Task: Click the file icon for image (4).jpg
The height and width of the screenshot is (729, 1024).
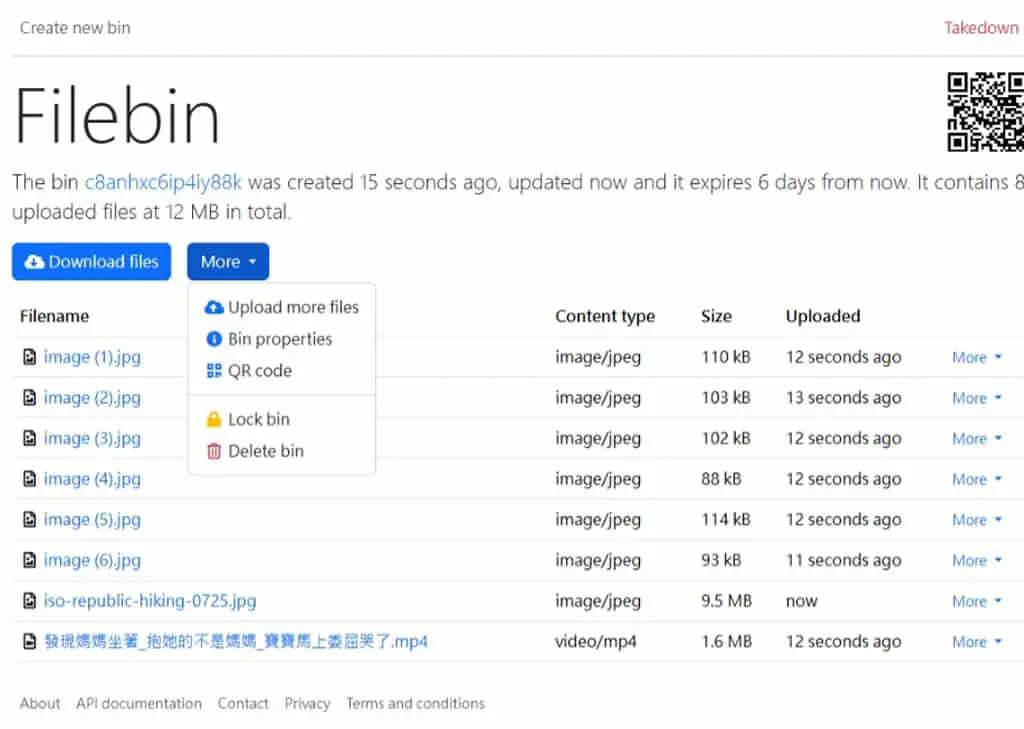Action: tap(29, 479)
